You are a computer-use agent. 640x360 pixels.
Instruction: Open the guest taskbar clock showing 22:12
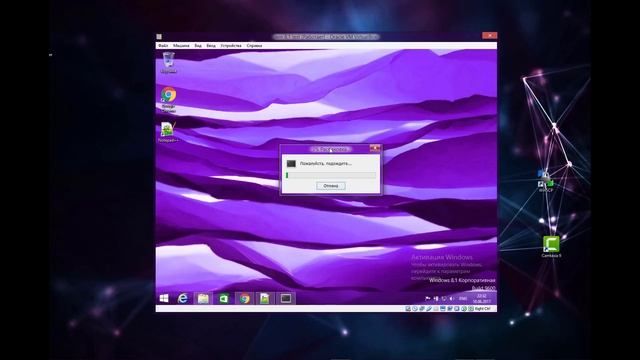pyautogui.click(x=482, y=298)
